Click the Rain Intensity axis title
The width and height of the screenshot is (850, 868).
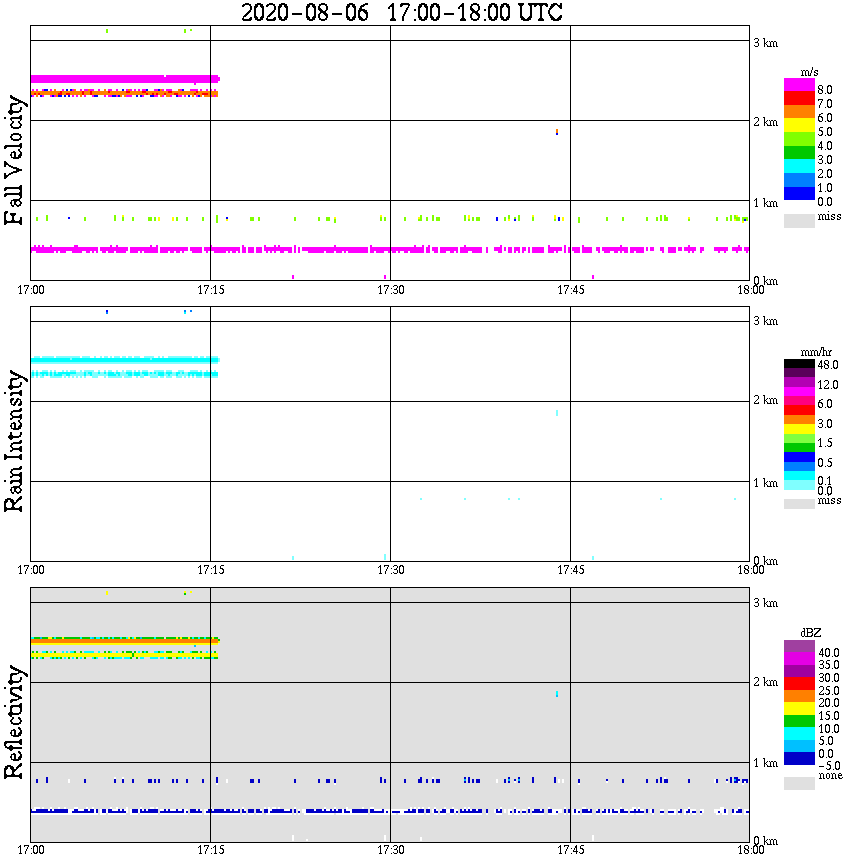[14, 441]
